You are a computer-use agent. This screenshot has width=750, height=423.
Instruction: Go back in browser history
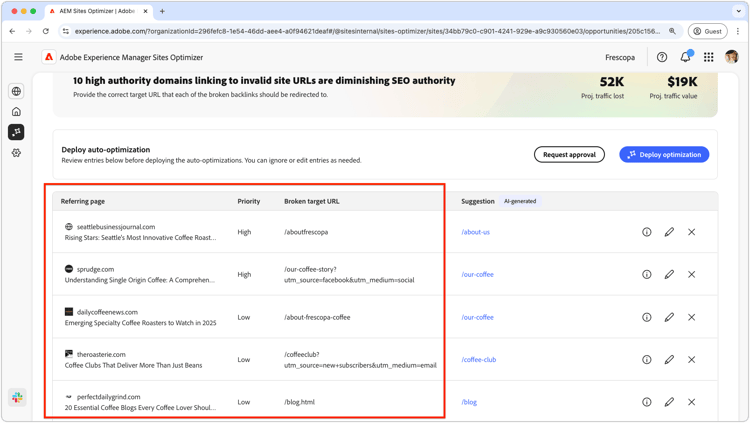click(12, 31)
